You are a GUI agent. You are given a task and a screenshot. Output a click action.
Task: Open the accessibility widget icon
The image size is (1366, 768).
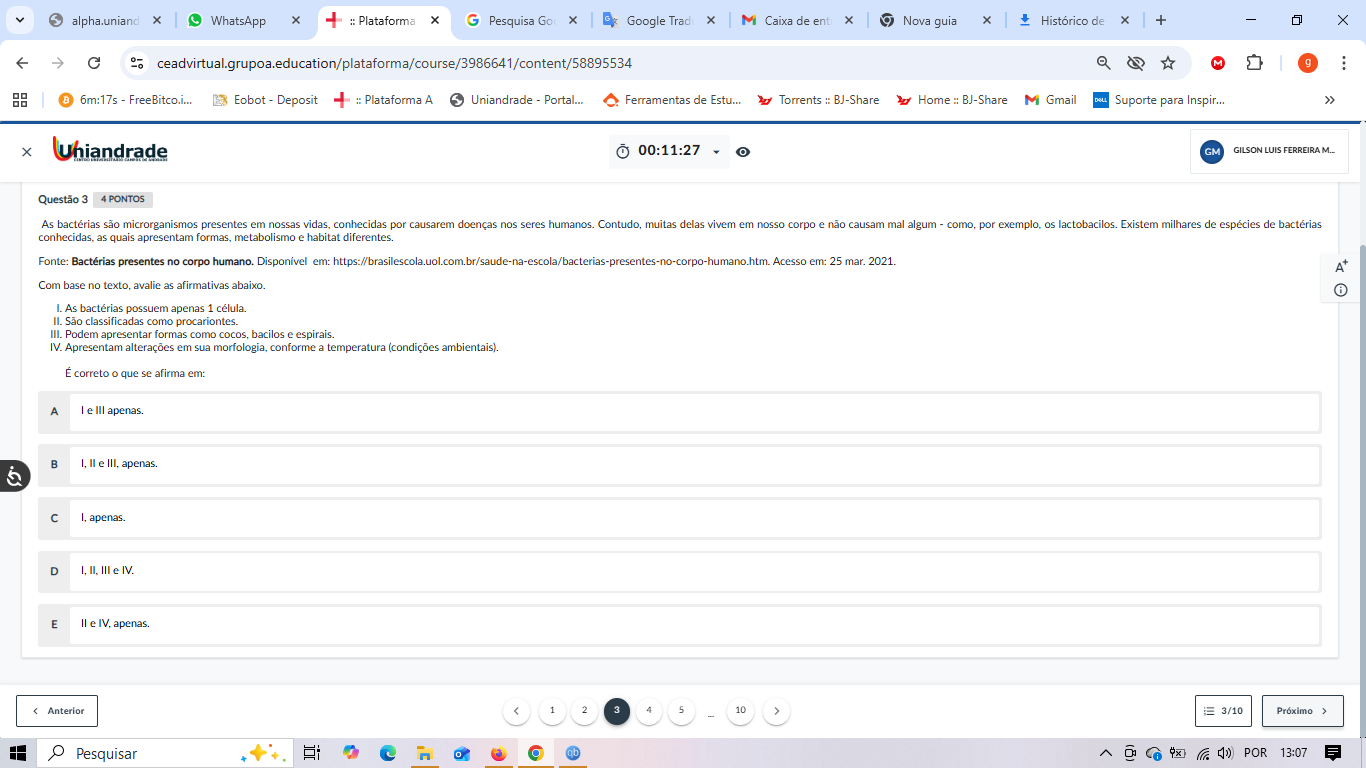pos(15,476)
